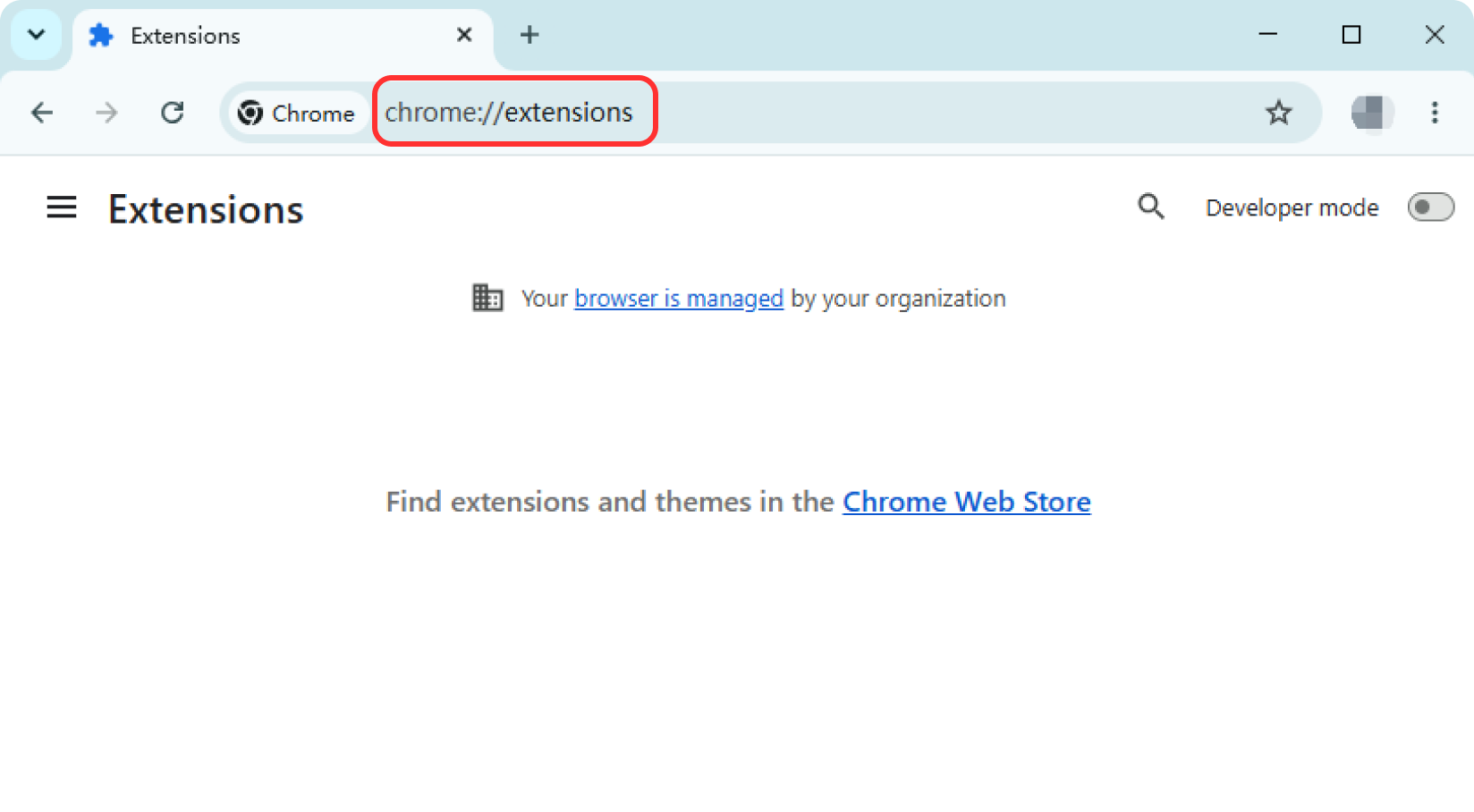Go forward to next page

click(106, 113)
